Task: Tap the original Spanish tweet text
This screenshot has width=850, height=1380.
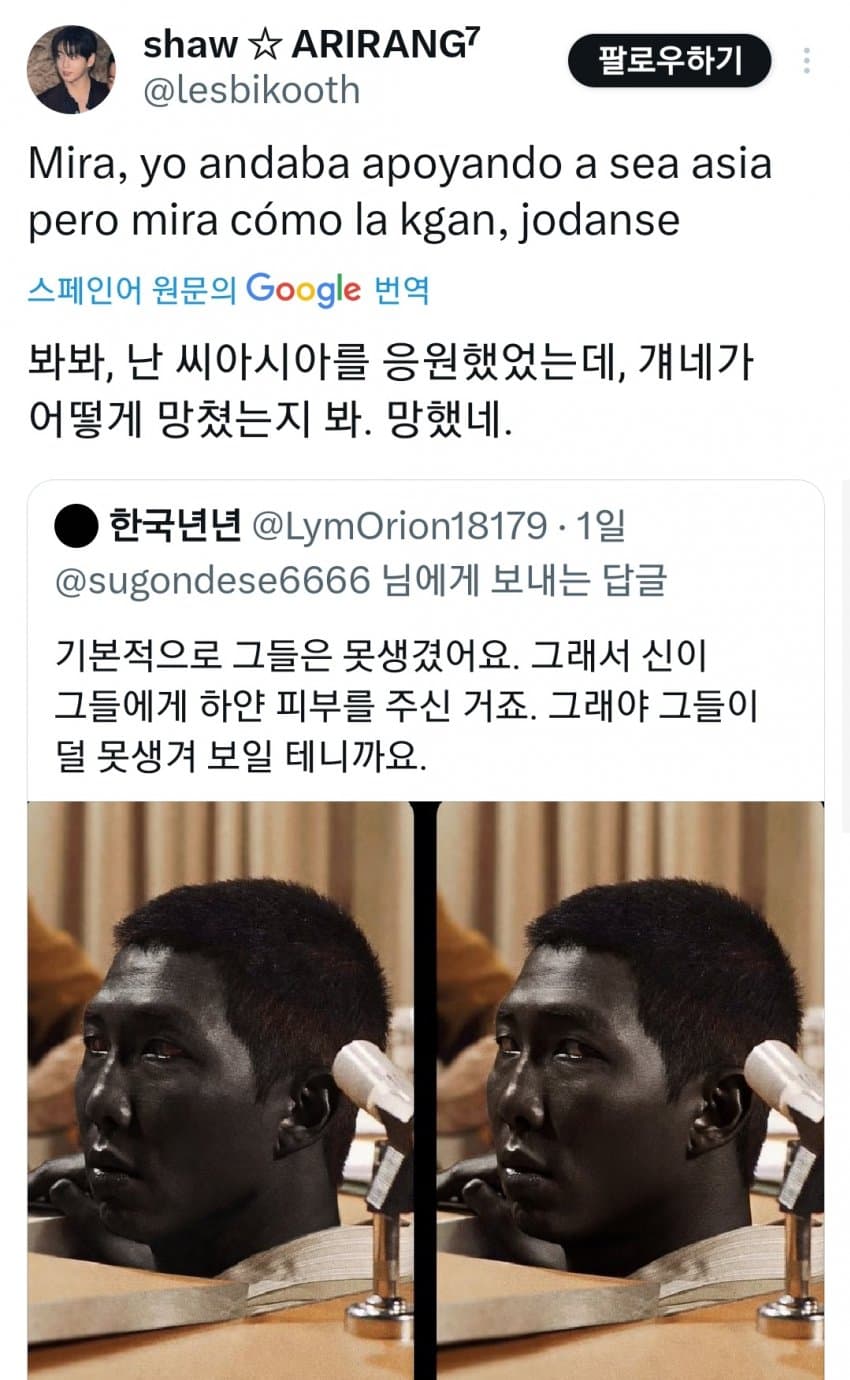Action: (x=400, y=192)
